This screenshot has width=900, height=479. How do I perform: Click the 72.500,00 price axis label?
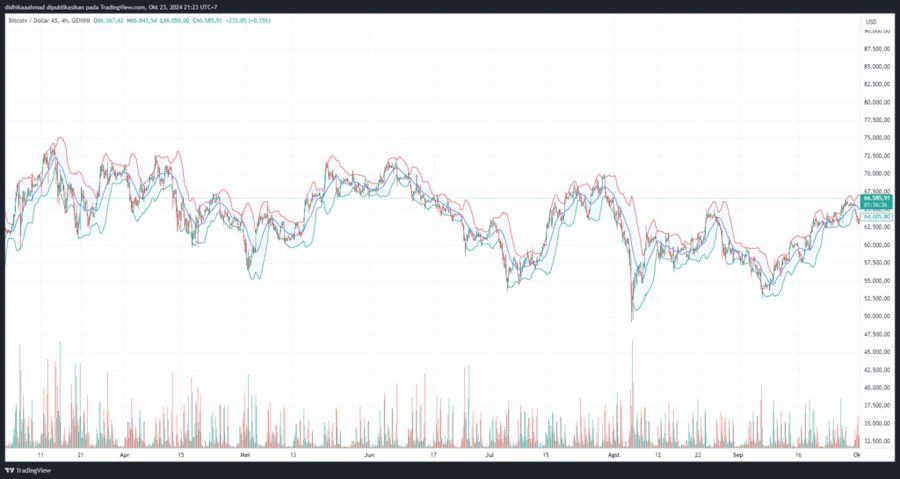tap(877, 155)
